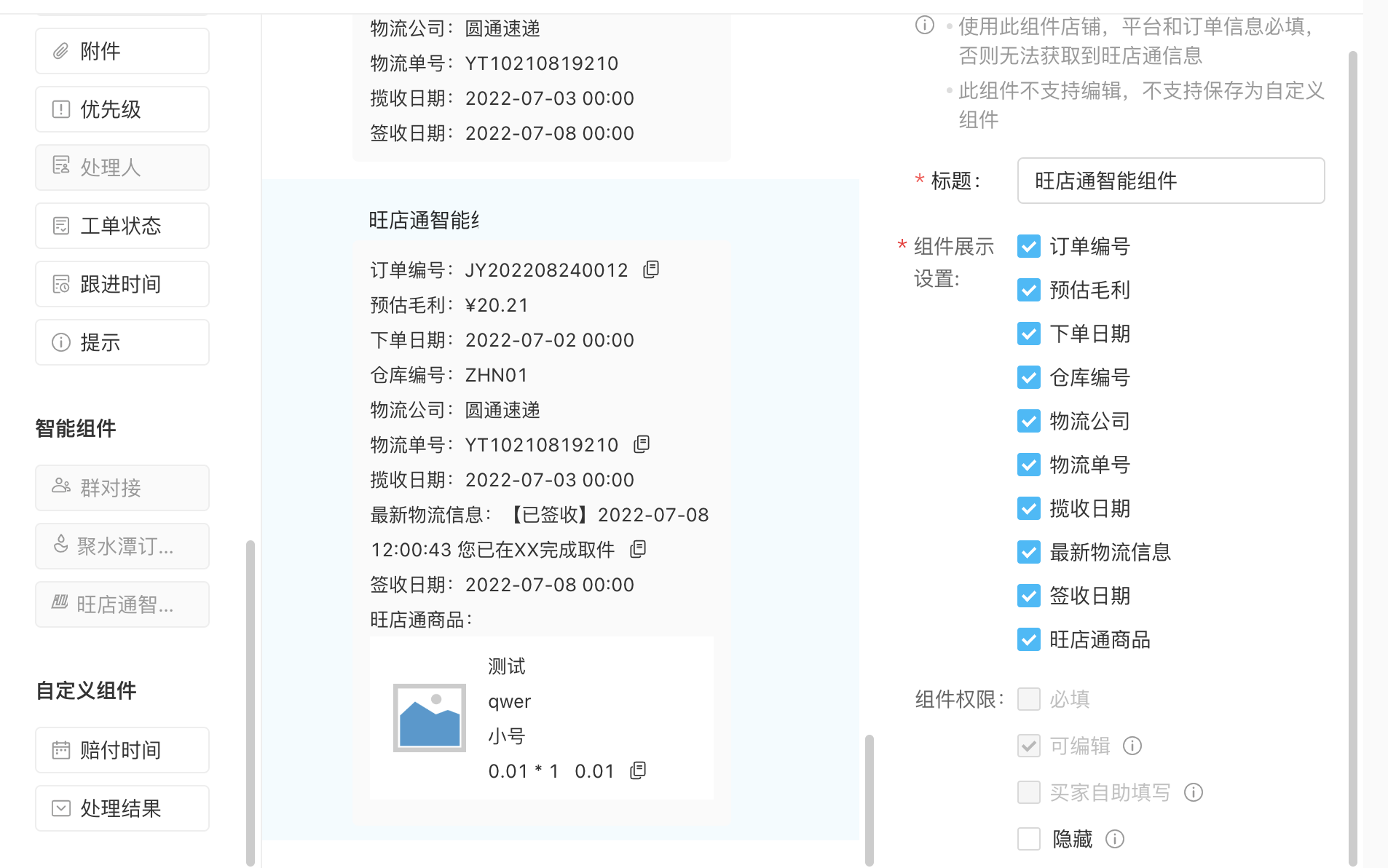Click the tip icon on 提示
The image size is (1388, 868).
click(x=61, y=342)
